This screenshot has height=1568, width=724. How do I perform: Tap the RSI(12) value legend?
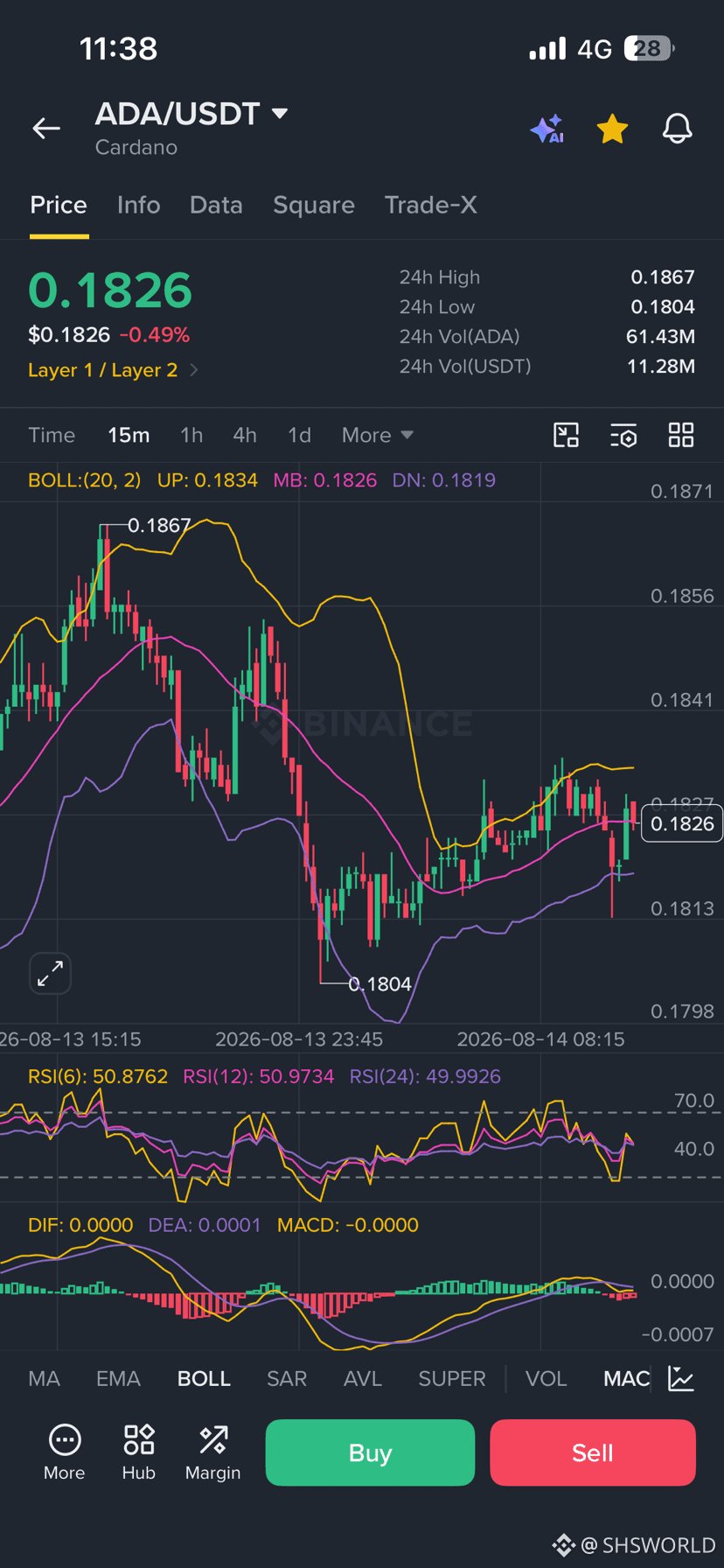click(259, 1076)
